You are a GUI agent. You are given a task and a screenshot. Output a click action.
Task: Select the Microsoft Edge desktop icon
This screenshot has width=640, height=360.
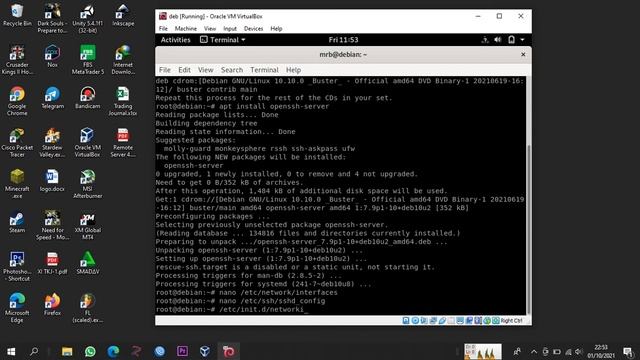pyautogui.click(x=17, y=308)
